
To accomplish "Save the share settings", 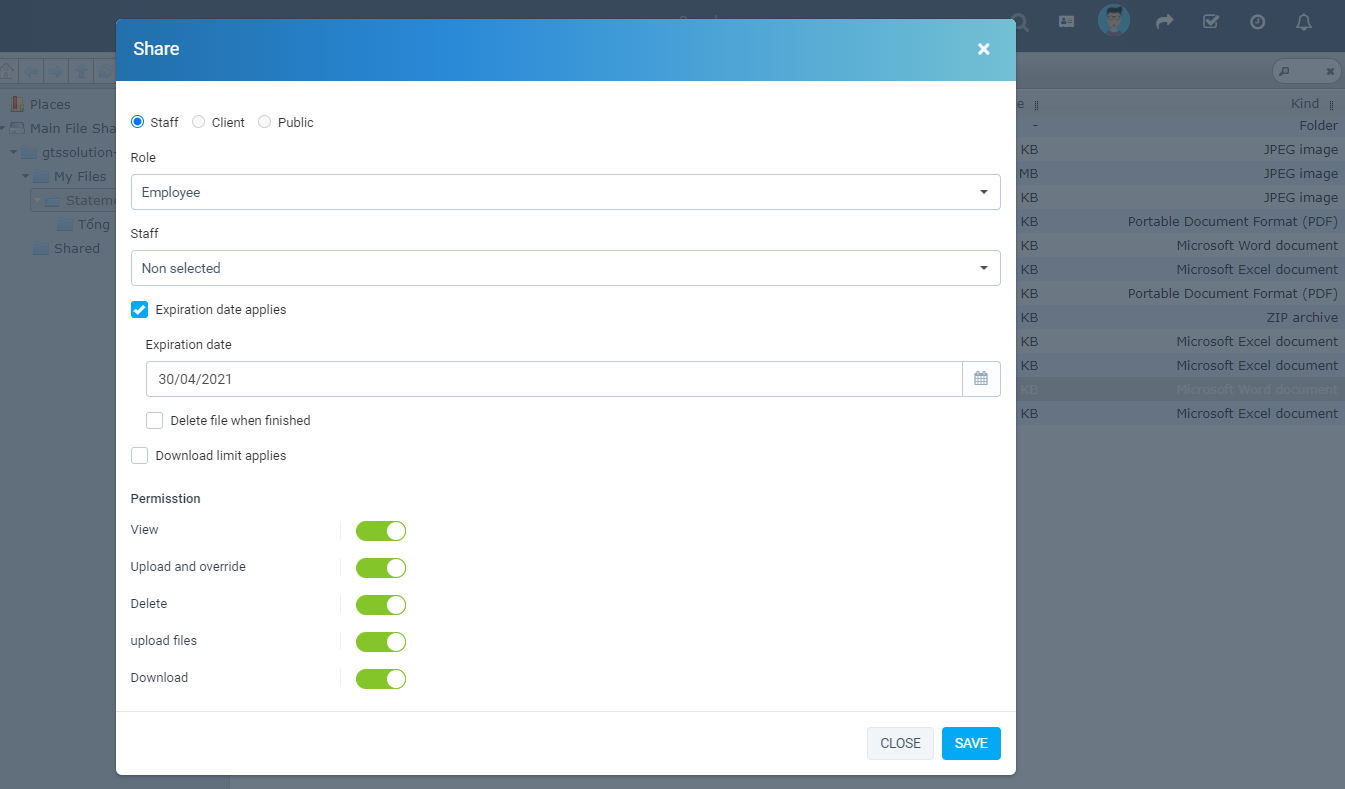I will tap(971, 743).
